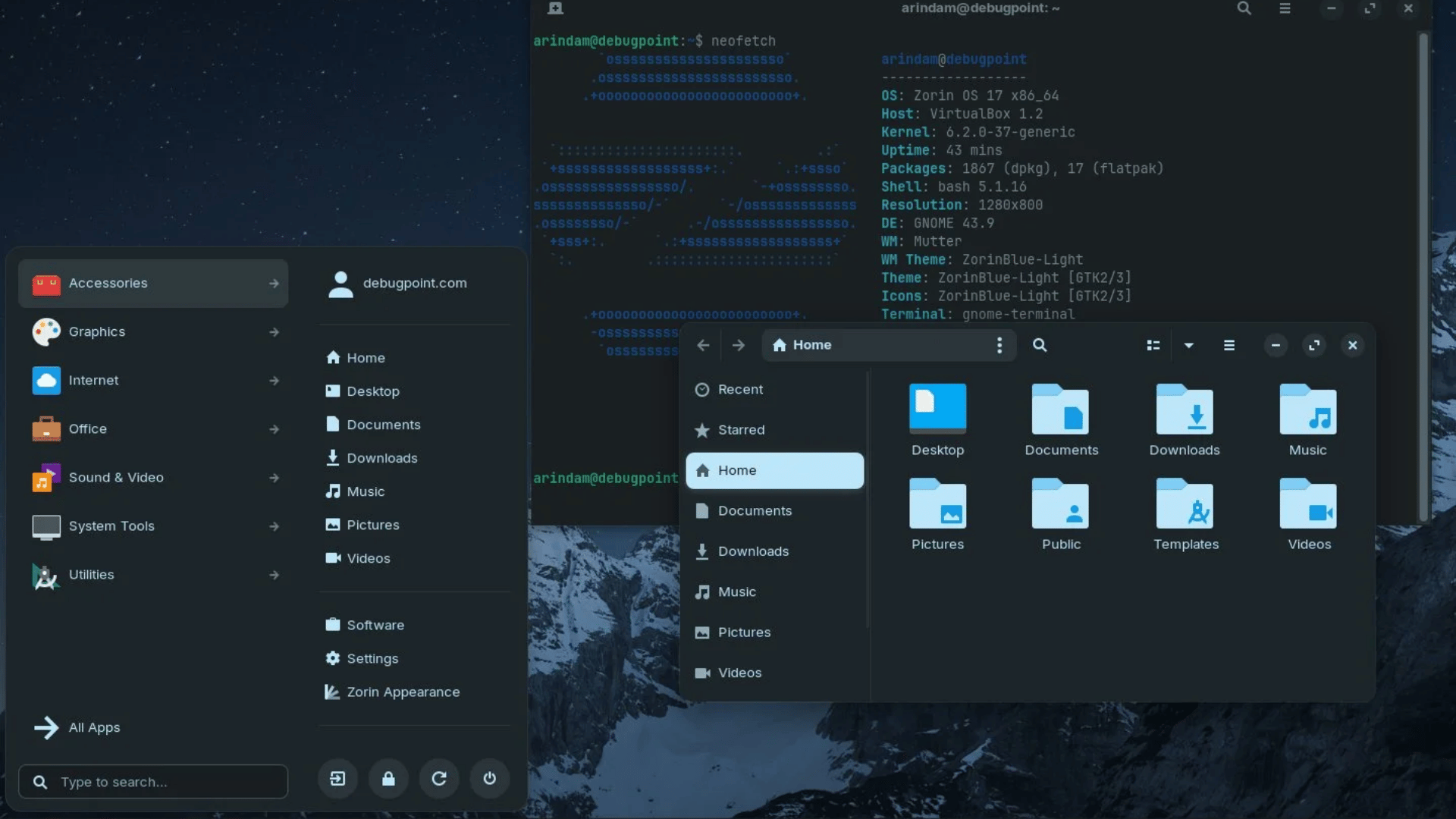Click the search icon in Files
Screen dimensions: 1456x819
[1040, 345]
